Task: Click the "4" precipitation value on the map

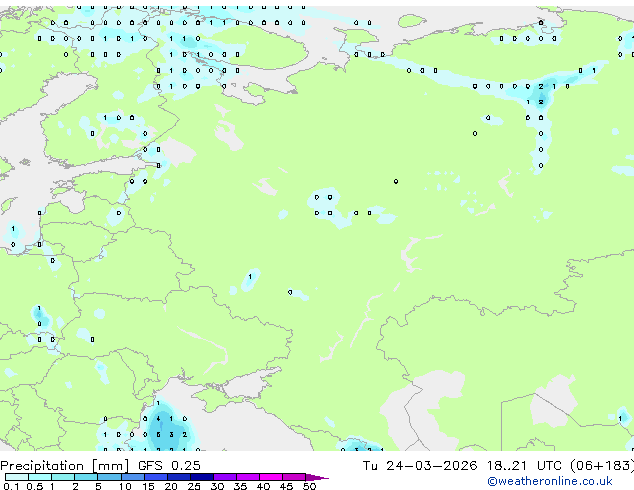Action: pyautogui.click(x=158, y=419)
